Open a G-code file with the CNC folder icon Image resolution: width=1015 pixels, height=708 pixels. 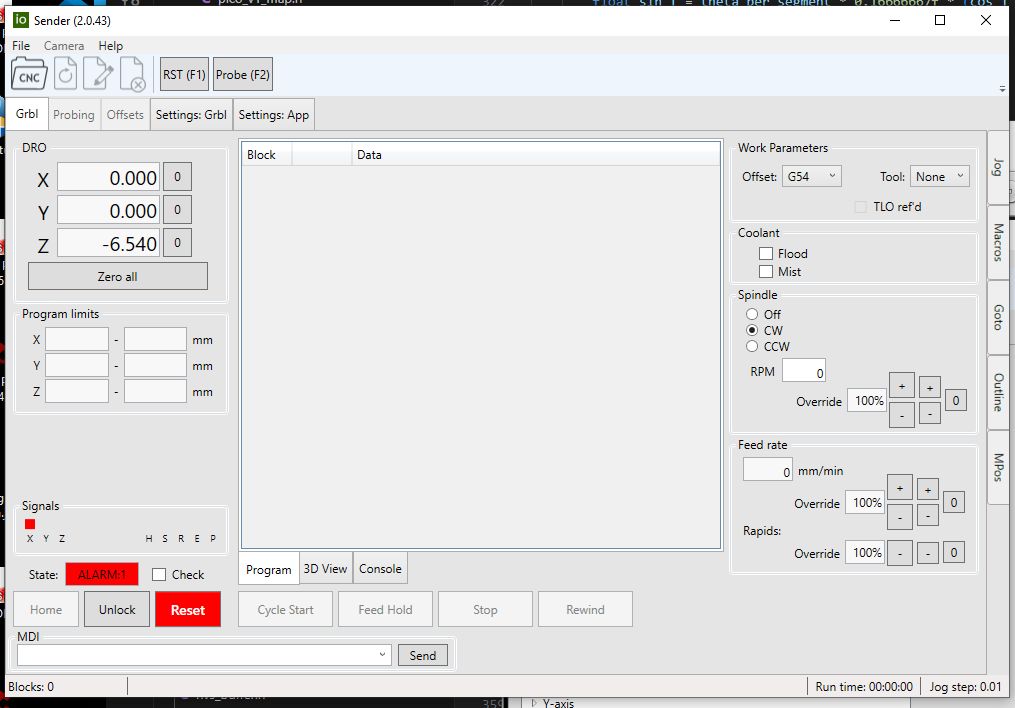pos(28,74)
